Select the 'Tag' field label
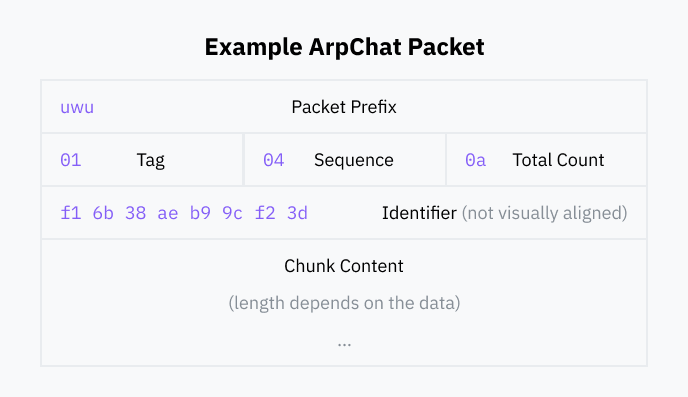 pyautogui.click(x=150, y=161)
